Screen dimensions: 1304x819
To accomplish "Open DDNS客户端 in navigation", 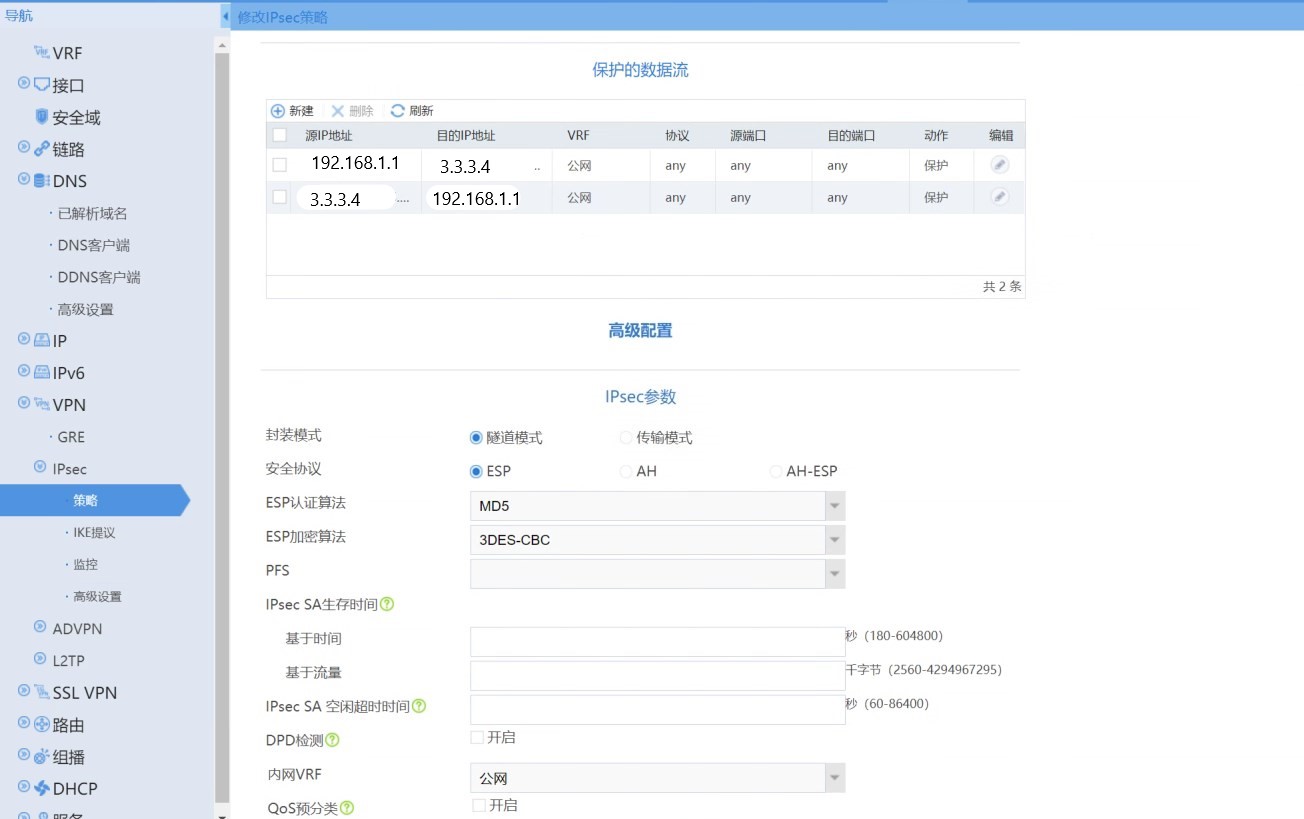I will point(98,277).
